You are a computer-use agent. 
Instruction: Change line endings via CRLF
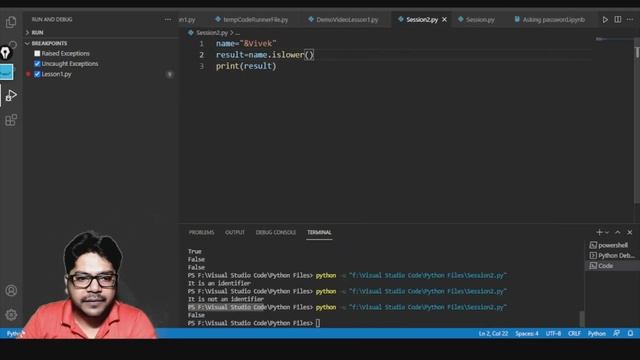point(574,333)
